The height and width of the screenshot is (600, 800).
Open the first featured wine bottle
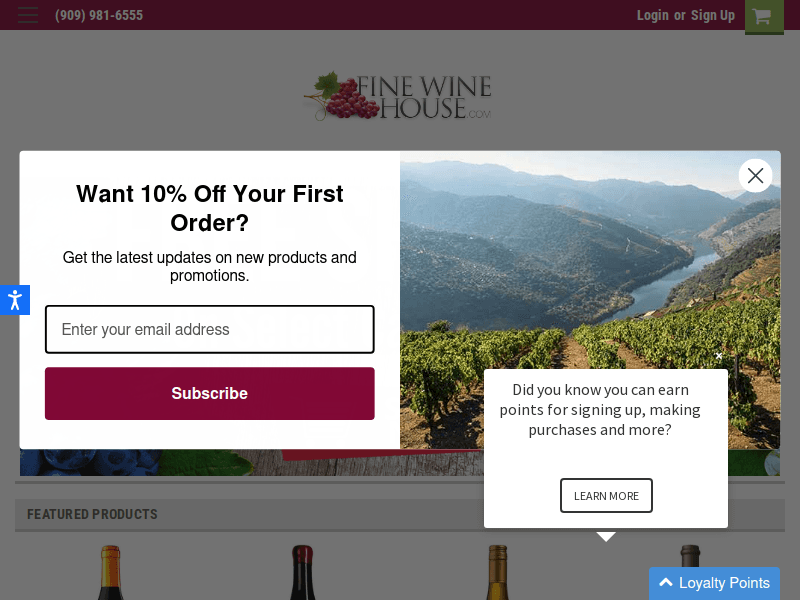(x=111, y=573)
